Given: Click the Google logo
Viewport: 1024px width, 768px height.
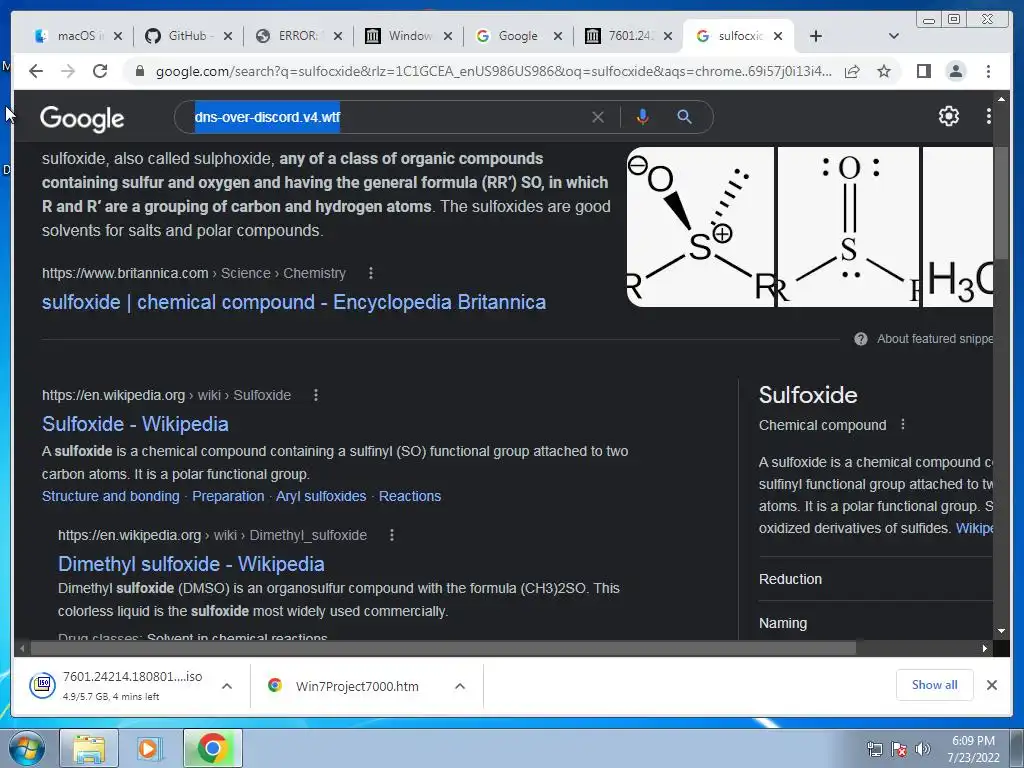Looking at the screenshot, I should (82, 119).
